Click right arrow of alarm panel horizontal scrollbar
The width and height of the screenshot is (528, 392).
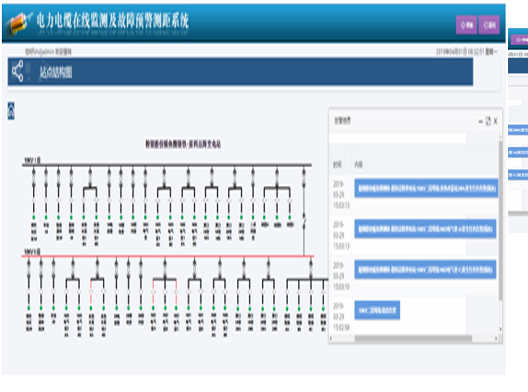click(496, 338)
